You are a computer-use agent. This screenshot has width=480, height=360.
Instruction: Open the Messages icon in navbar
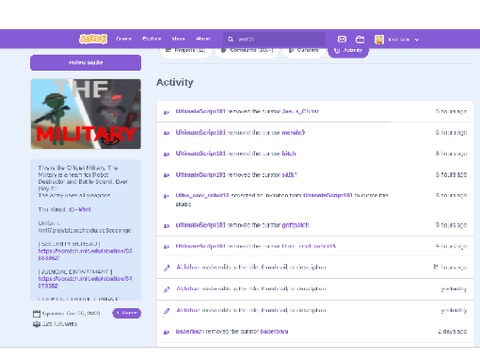342,39
